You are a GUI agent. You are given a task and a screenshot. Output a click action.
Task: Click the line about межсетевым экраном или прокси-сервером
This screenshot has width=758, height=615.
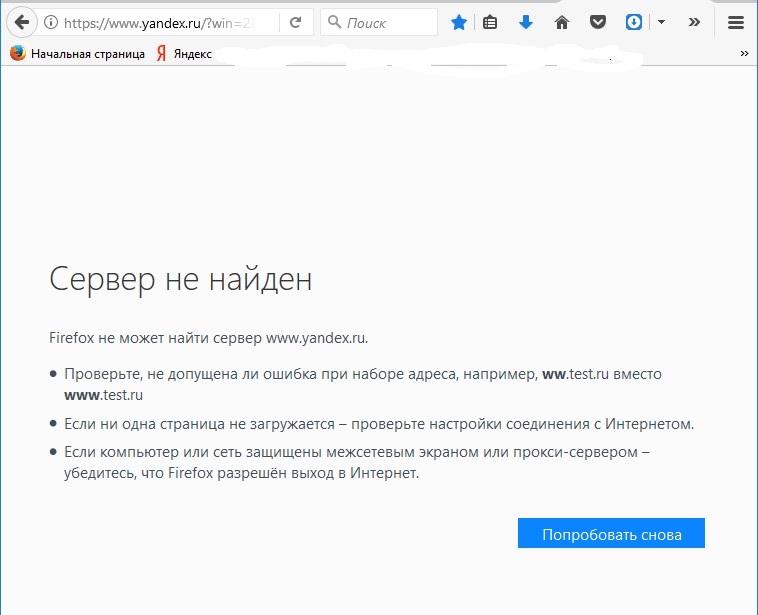pyautogui.click(x=357, y=462)
